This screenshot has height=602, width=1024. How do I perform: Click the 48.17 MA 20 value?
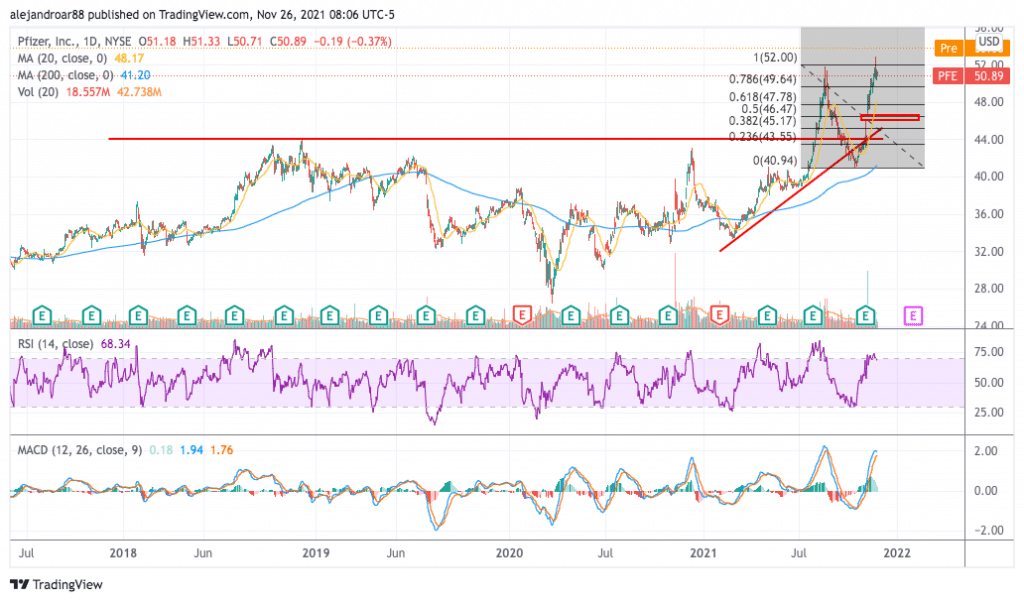pyautogui.click(x=129, y=58)
